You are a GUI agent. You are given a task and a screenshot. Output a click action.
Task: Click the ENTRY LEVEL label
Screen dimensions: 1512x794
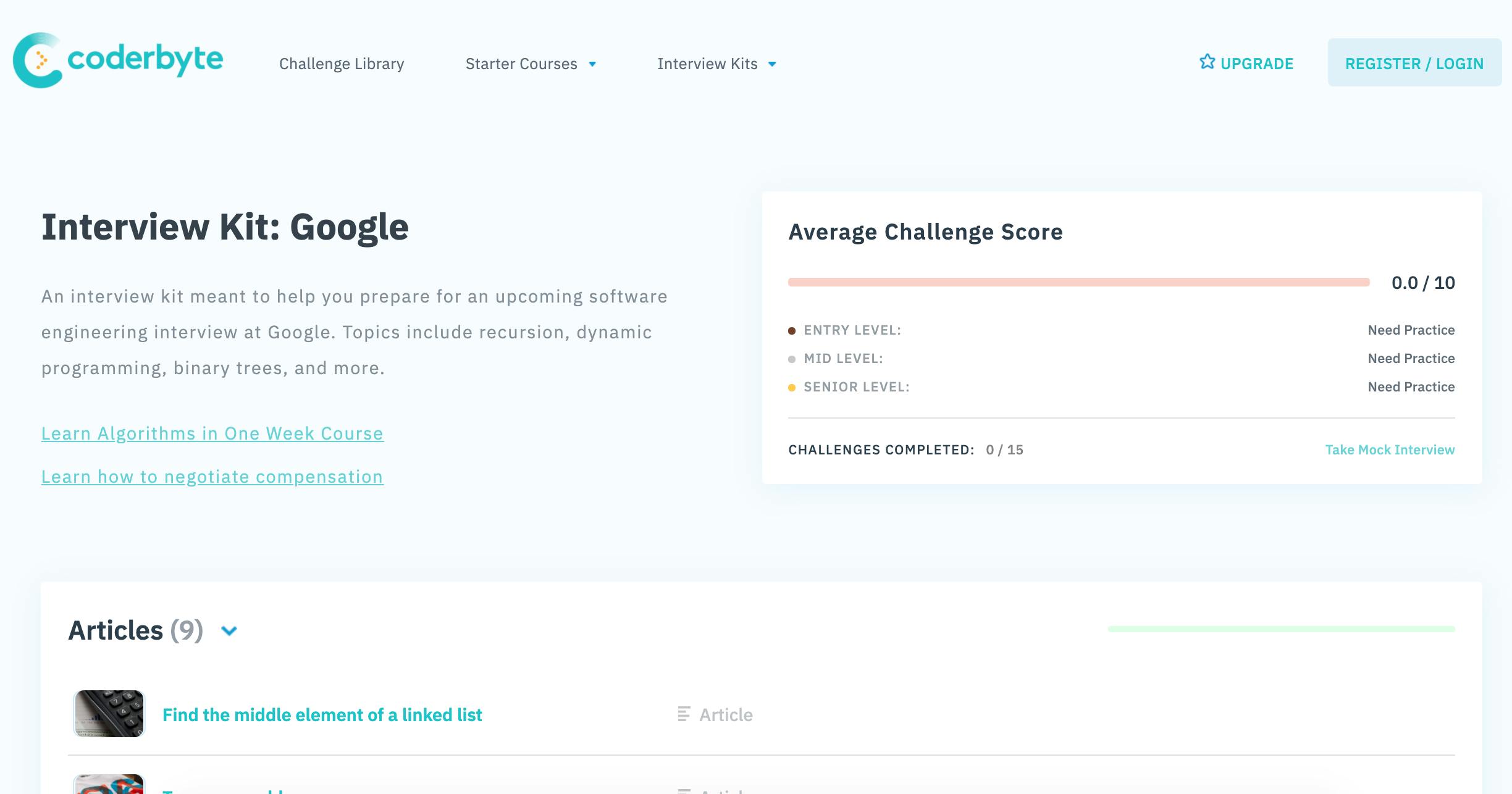[852, 330]
